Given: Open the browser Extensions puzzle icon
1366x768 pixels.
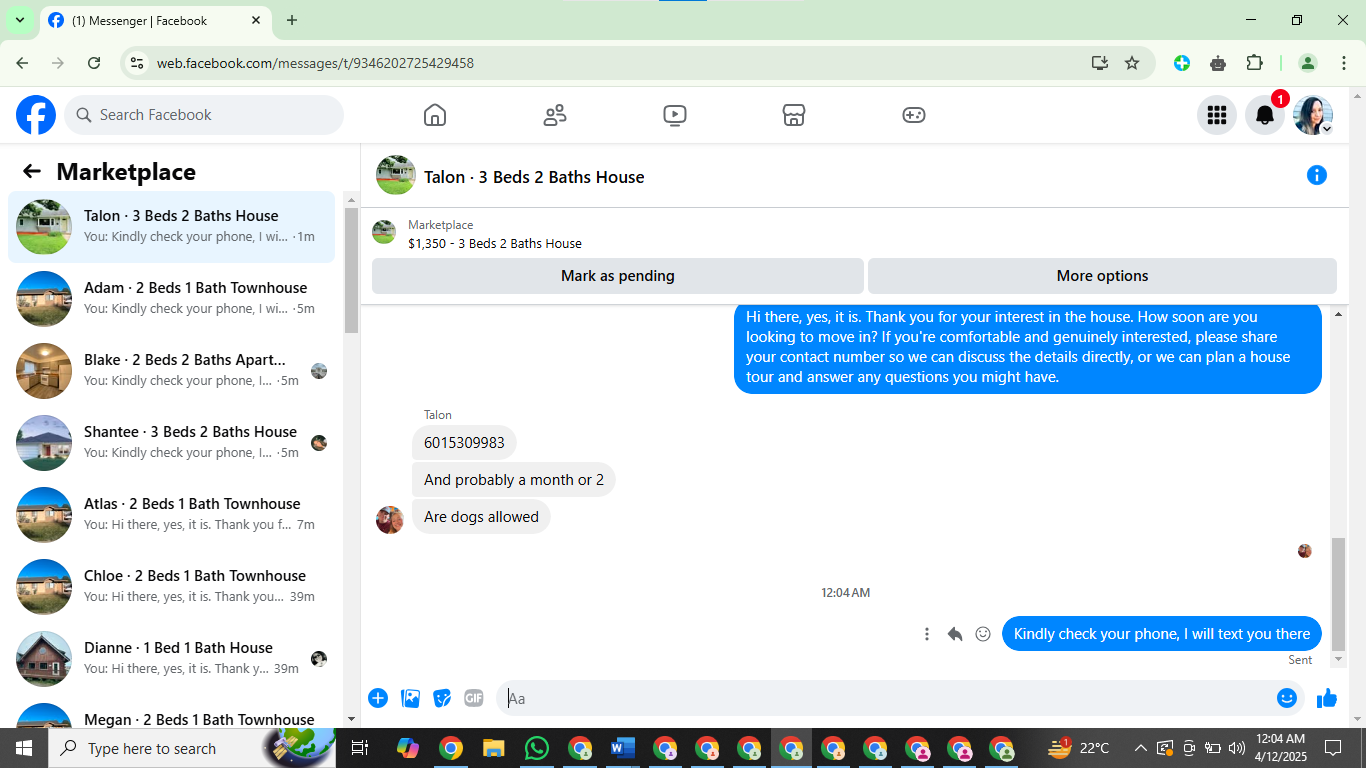Looking at the screenshot, I should [1254, 63].
